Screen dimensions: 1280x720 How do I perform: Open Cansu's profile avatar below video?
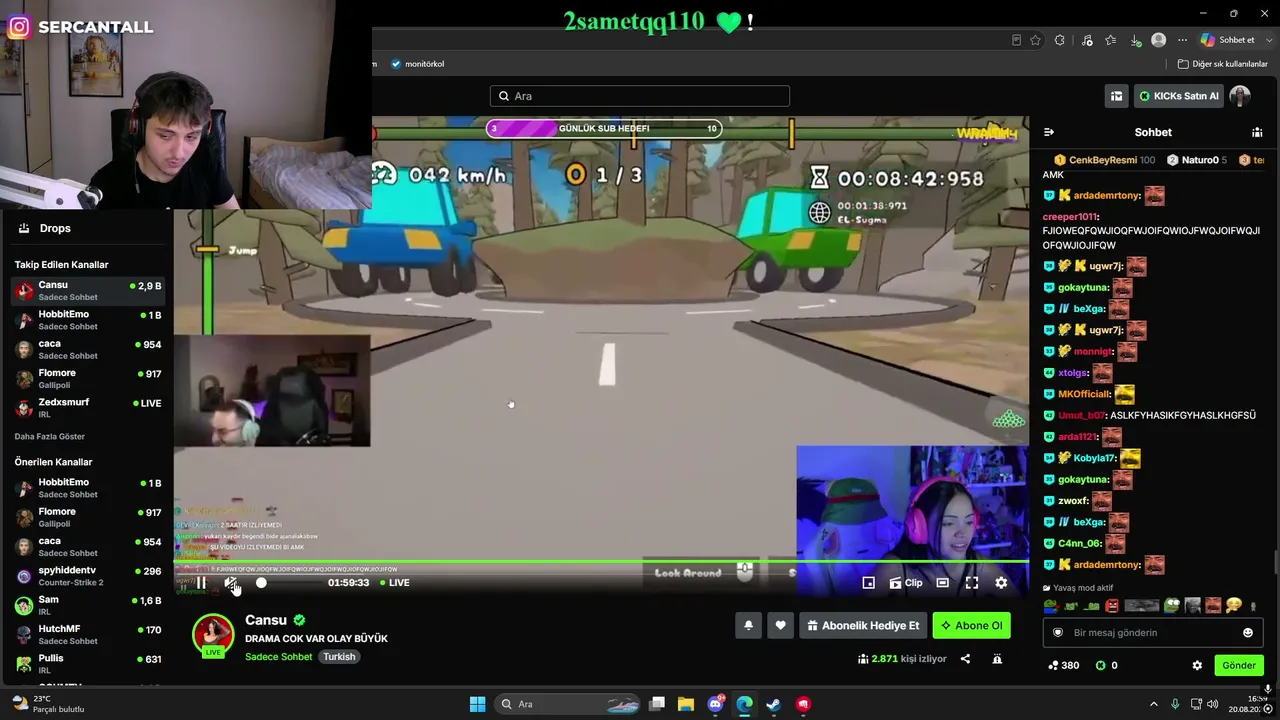coord(213,635)
